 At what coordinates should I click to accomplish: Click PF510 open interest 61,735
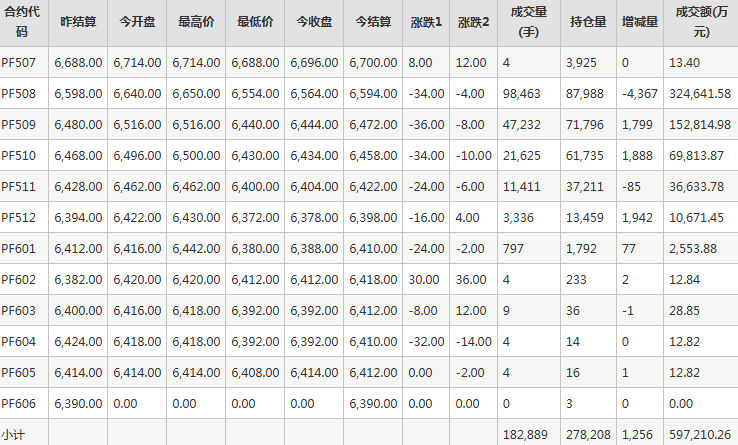585,155
